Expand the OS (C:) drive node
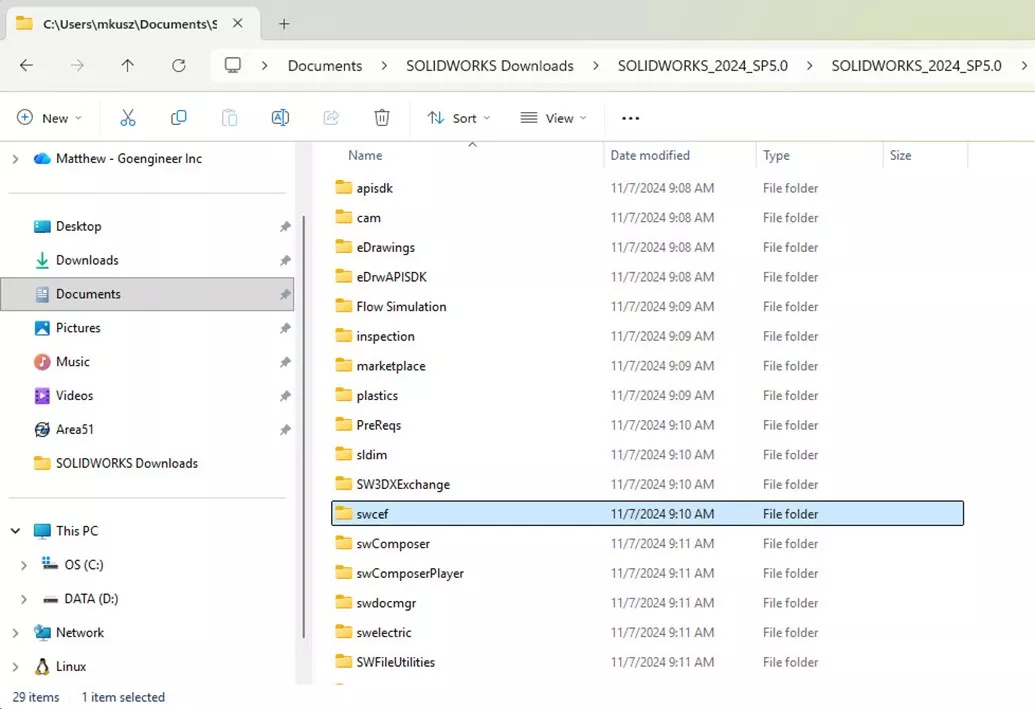The width and height of the screenshot is (1035, 709). click(24, 565)
